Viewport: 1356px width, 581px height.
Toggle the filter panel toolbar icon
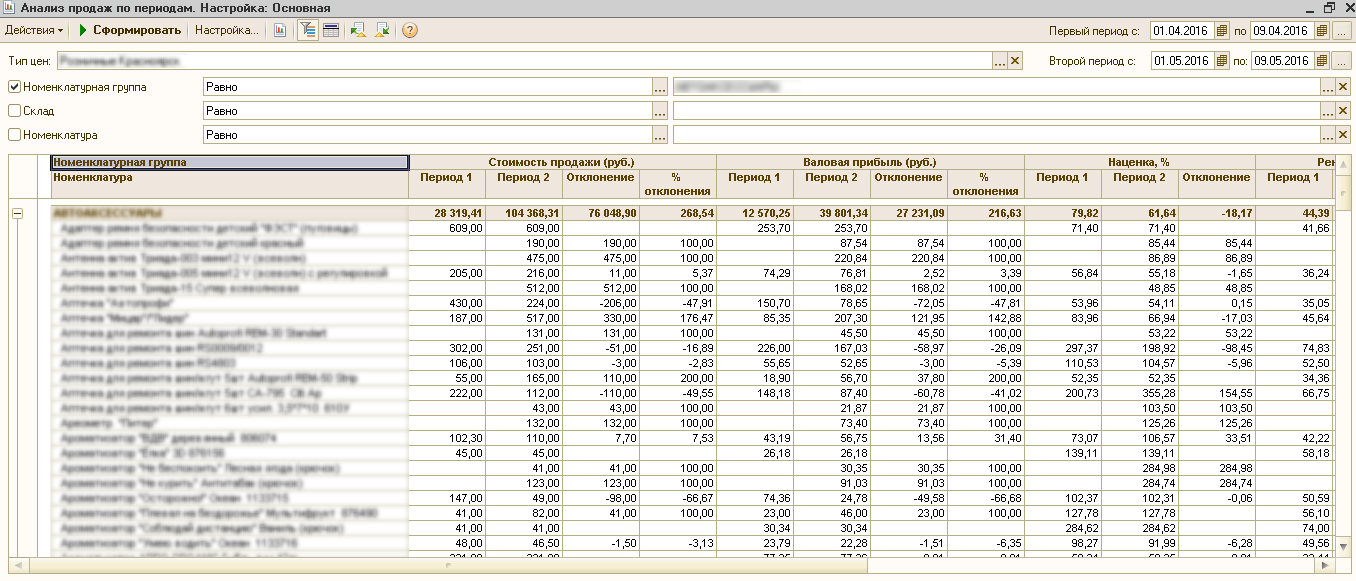(308, 30)
